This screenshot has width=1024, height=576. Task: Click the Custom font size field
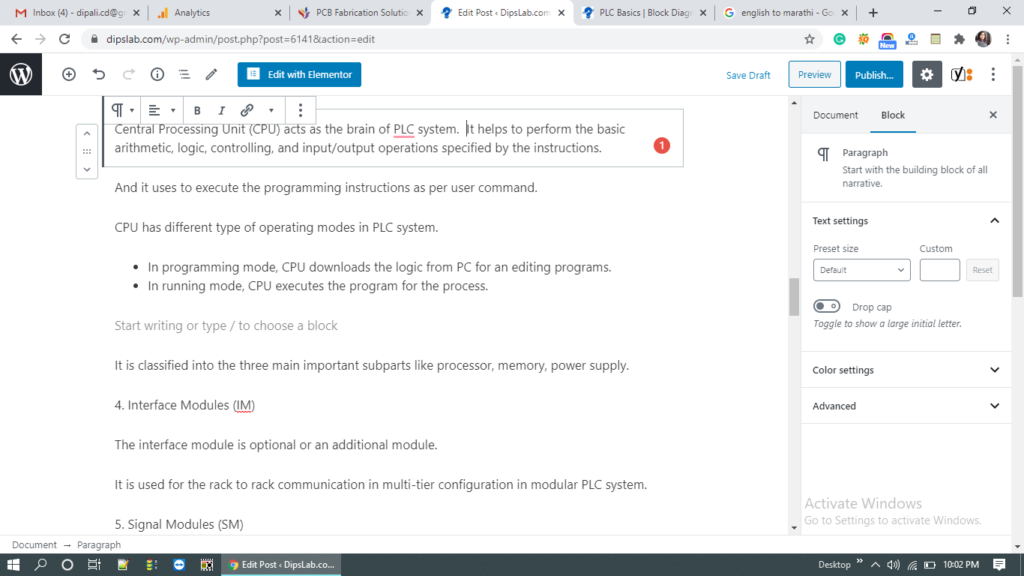(939, 270)
